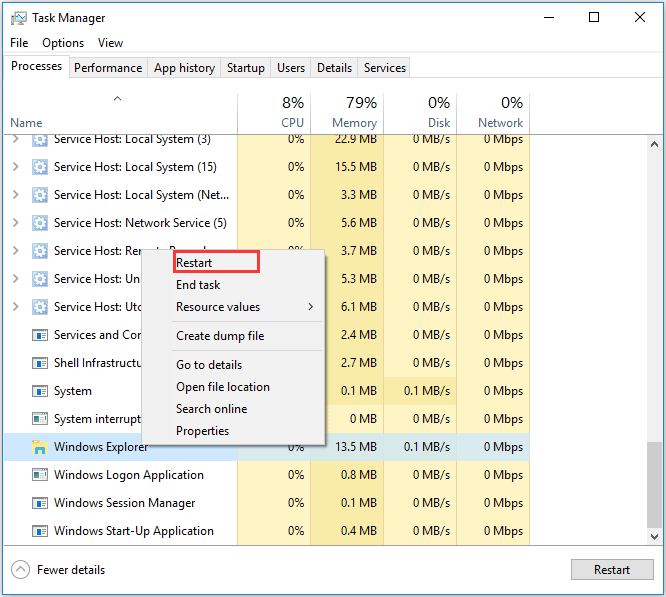Click the System process icon

pyautogui.click(x=40, y=391)
